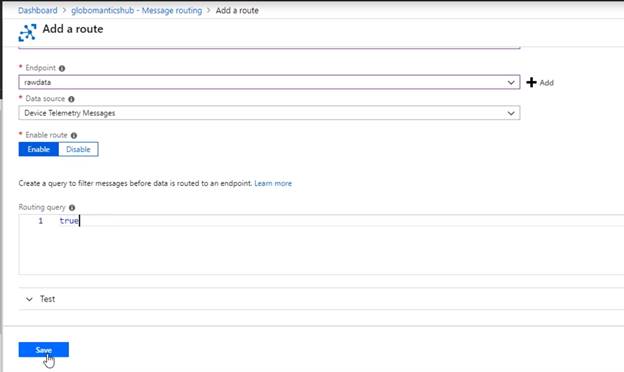
Task: Show Data source info icon
Action: pyautogui.click(x=71, y=99)
